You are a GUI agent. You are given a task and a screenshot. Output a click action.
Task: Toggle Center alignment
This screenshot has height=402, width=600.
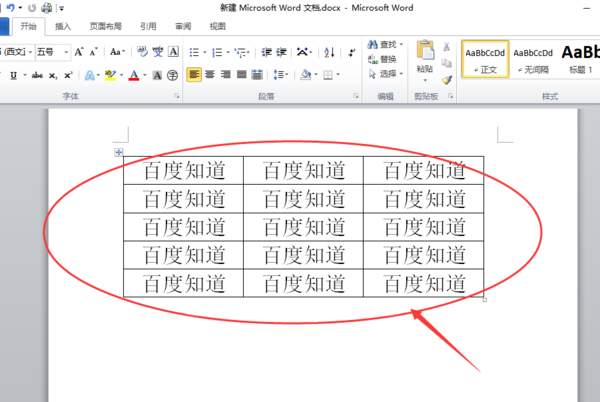[x=210, y=75]
